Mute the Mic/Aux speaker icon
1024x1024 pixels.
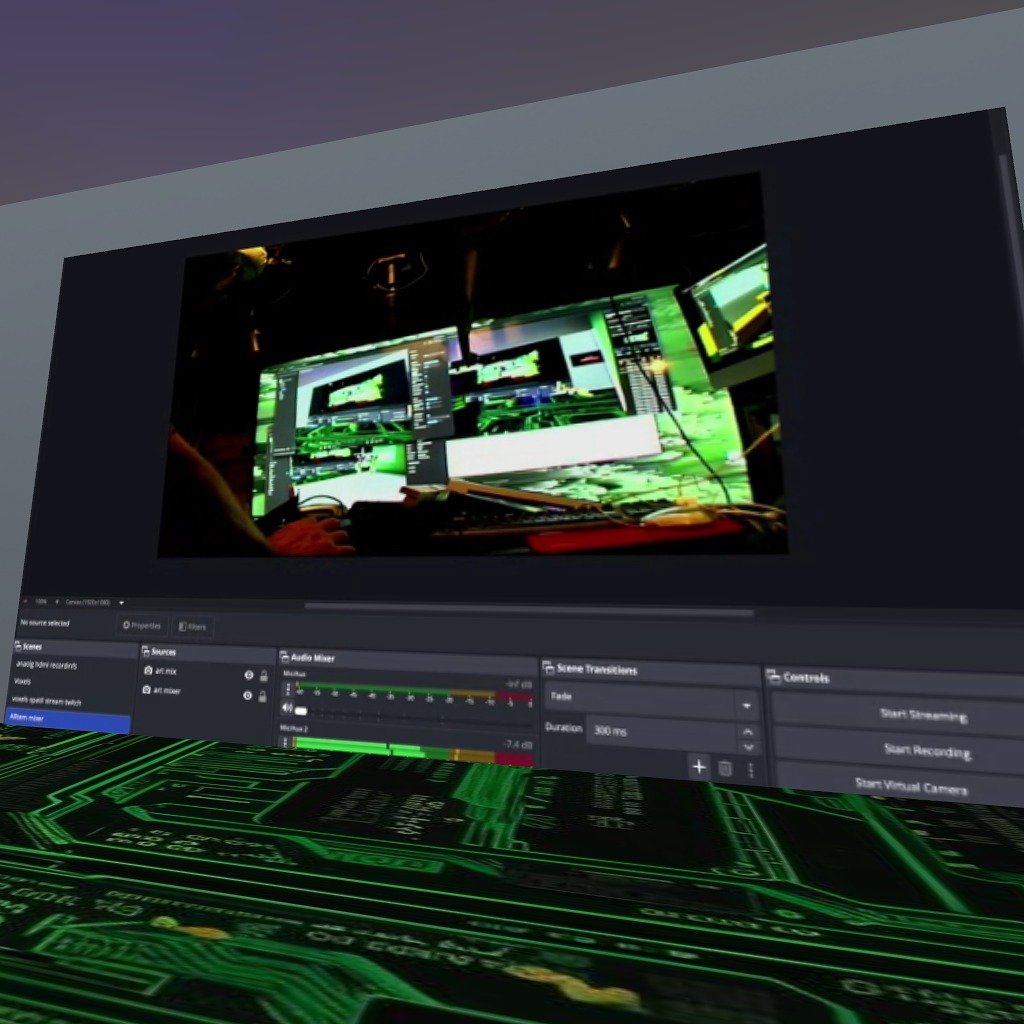[x=287, y=707]
